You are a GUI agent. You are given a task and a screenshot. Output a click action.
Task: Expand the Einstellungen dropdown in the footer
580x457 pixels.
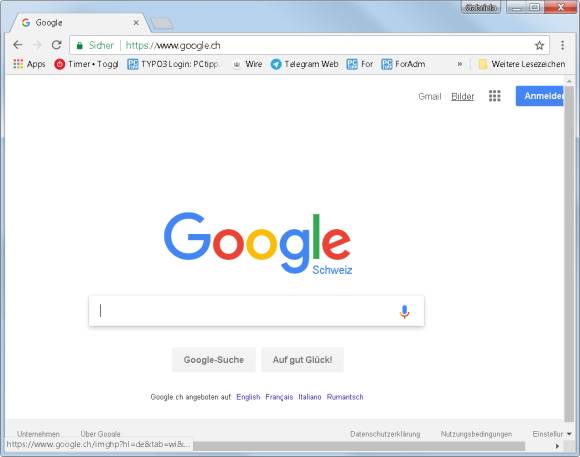(x=552, y=434)
